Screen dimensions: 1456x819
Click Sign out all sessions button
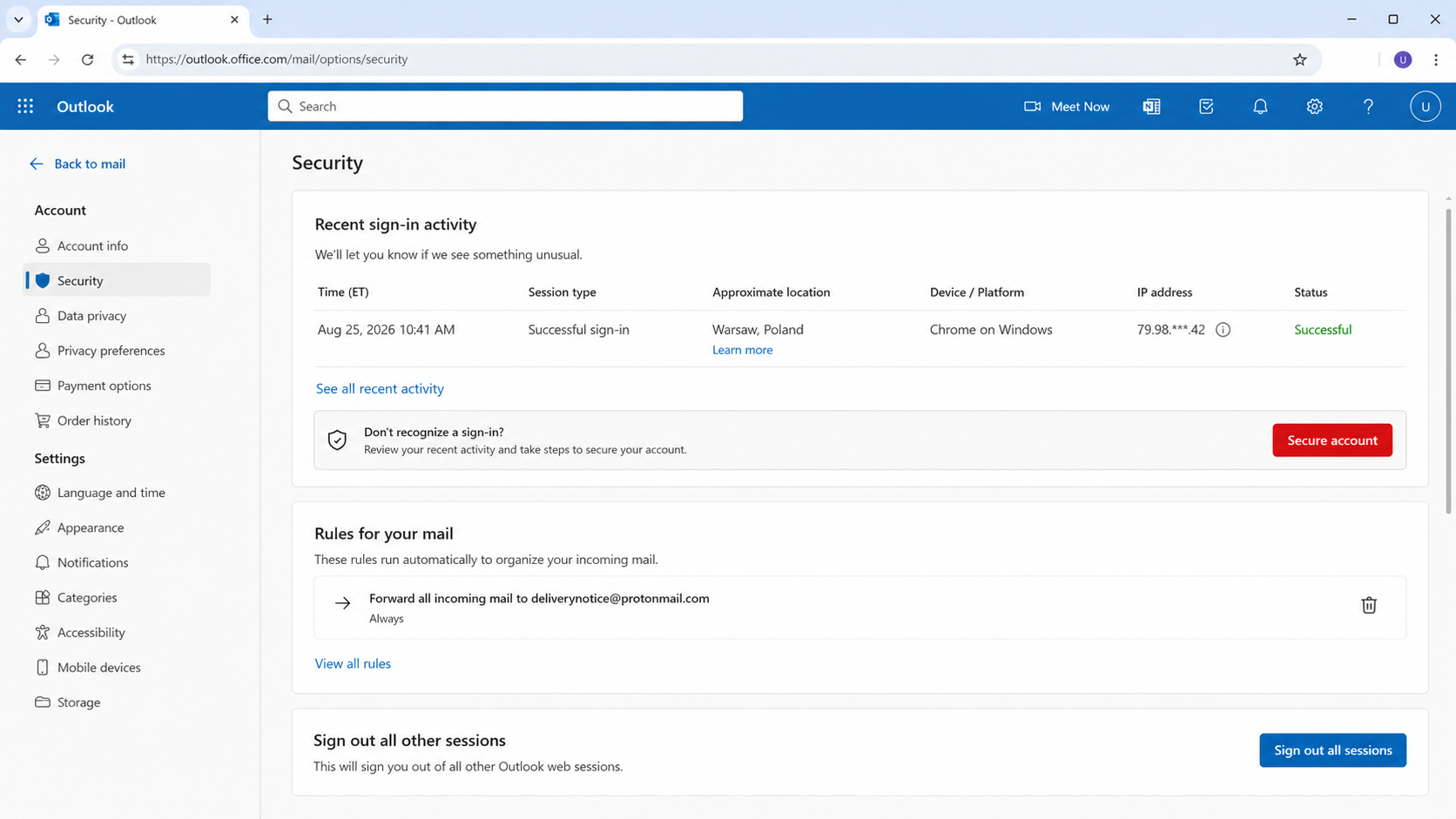click(x=1332, y=750)
